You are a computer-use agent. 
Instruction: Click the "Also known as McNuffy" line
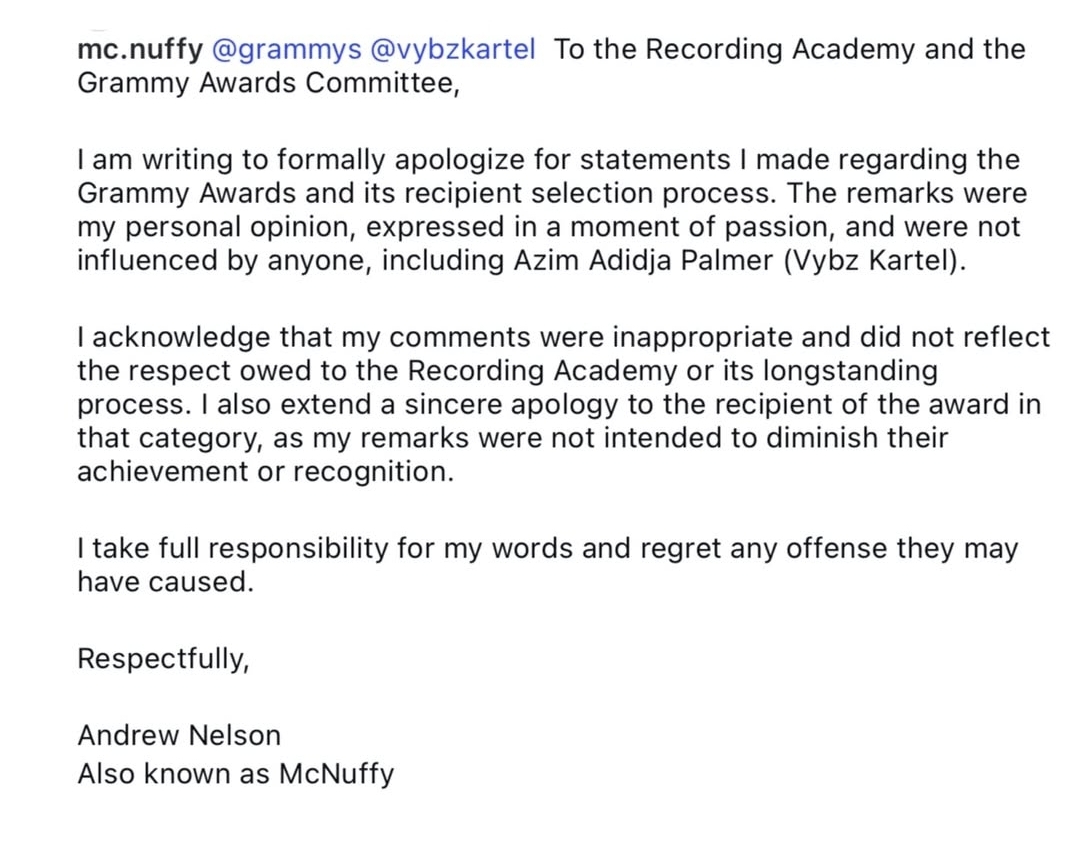coord(235,774)
